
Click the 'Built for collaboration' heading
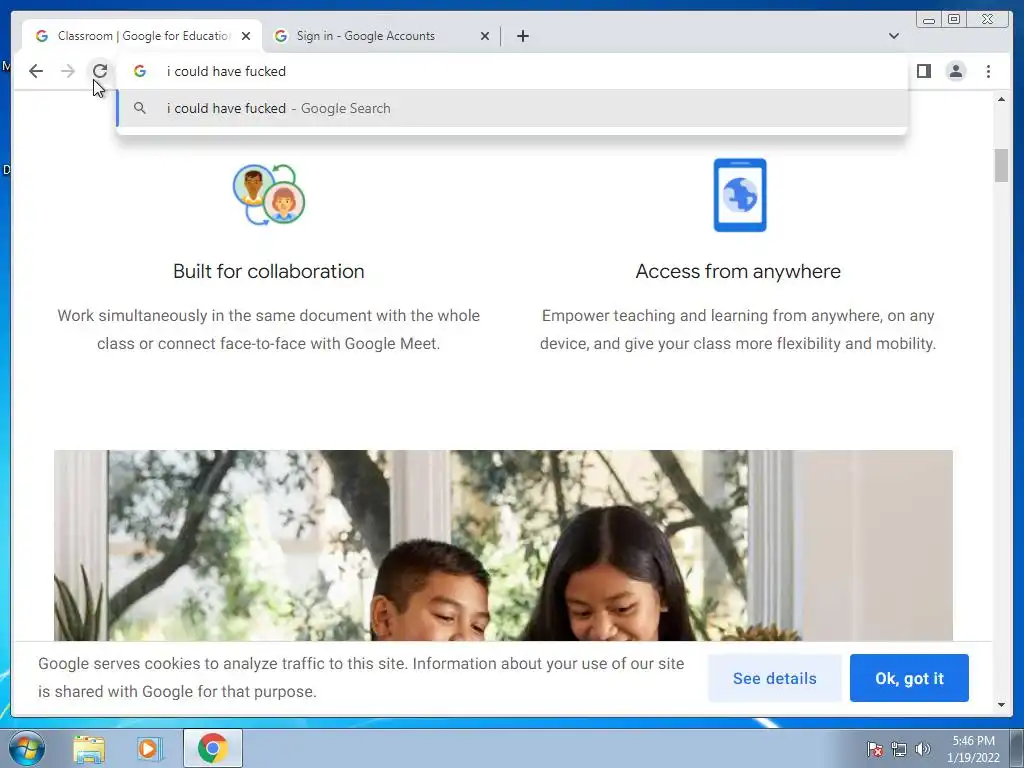(268, 271)
